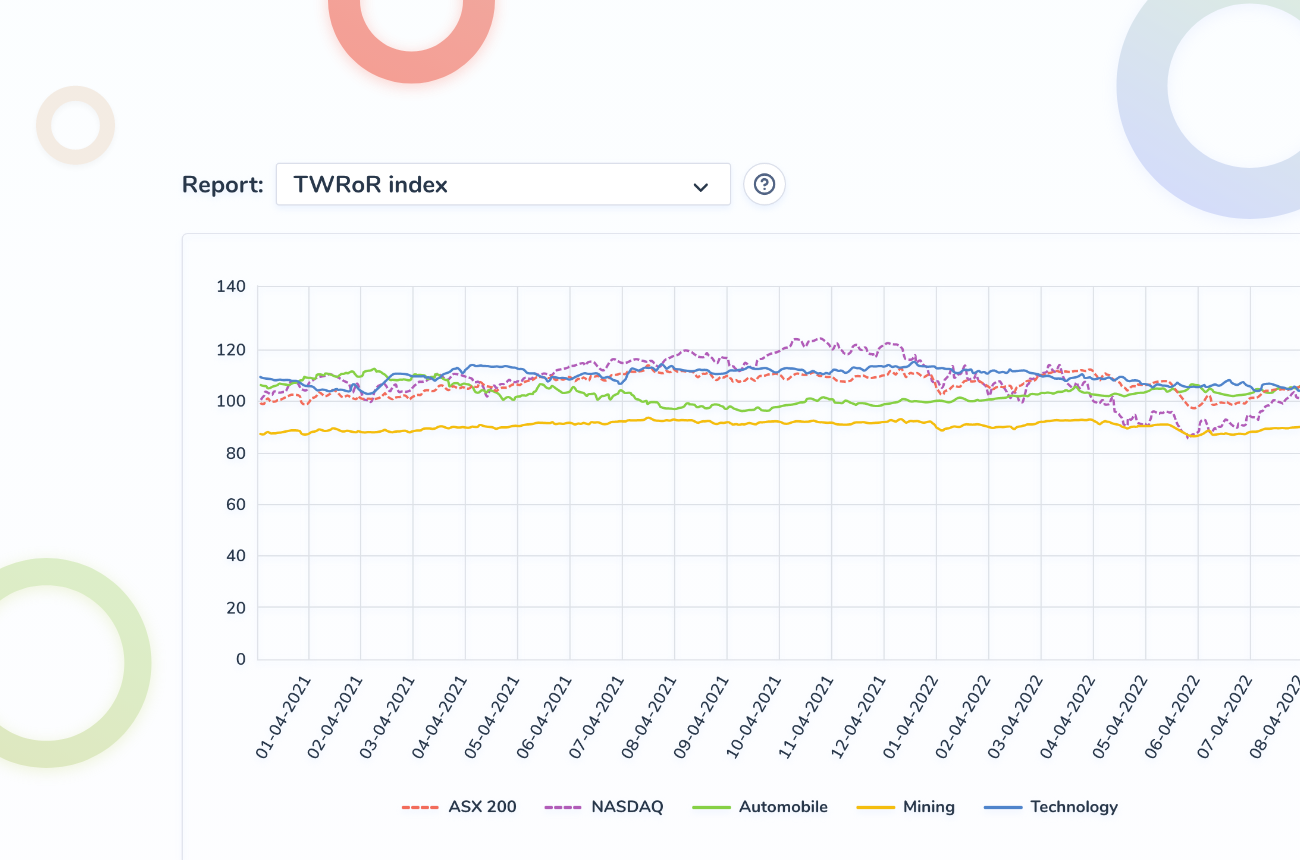
Task: Toggle Automobile series in legend
Action: point(760,807)
